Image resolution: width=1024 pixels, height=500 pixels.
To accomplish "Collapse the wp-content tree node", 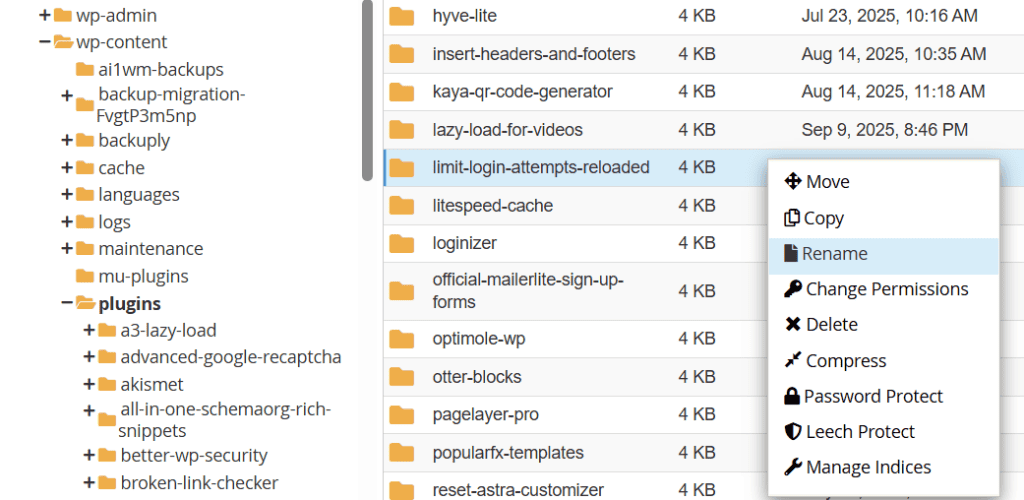I will click(x=44, y=42).
